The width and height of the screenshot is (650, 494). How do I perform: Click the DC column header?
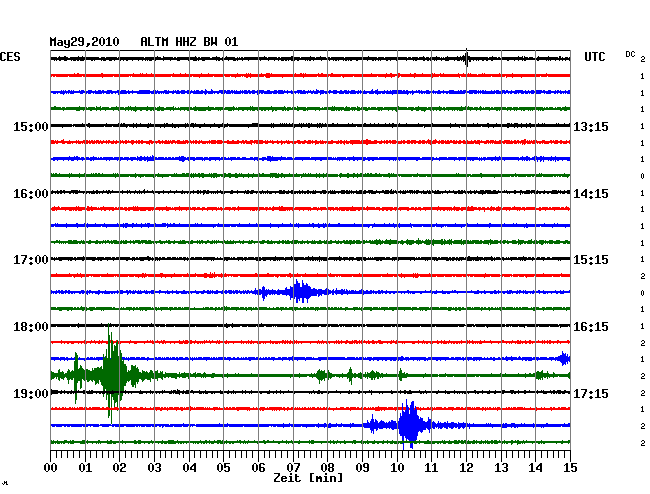pos(630,54)
